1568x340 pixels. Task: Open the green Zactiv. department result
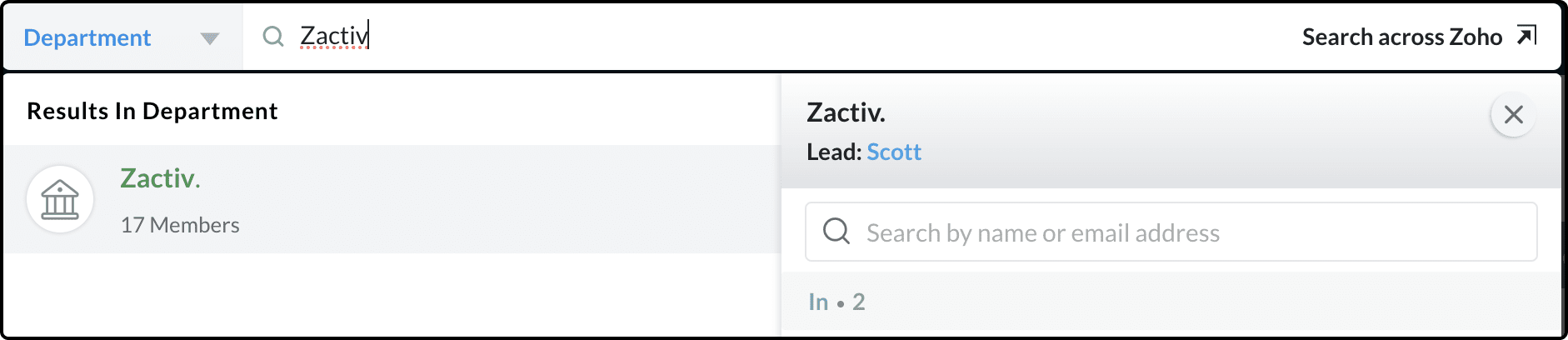tap(160, 178)
